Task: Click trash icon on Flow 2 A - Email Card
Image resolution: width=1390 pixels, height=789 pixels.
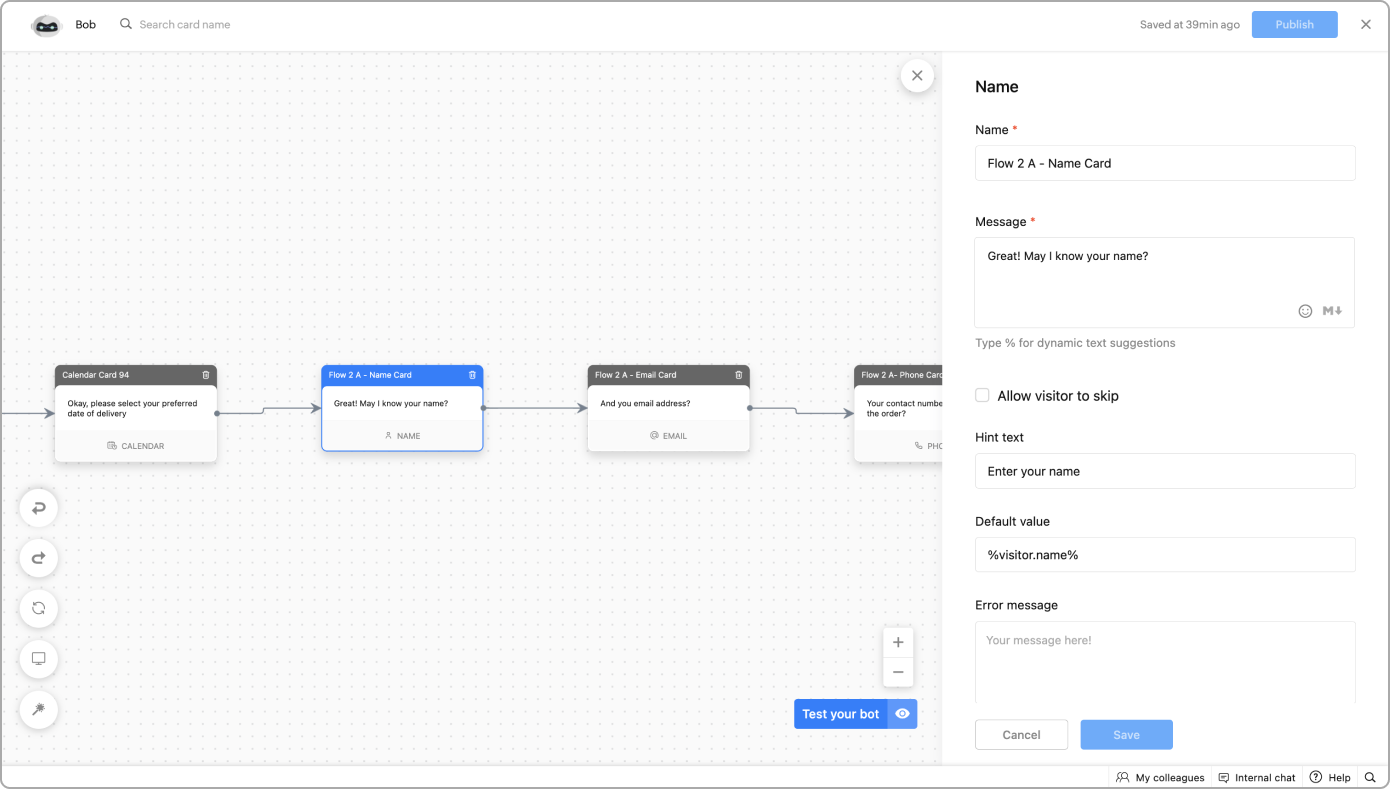Action: [x=739, y=375]
